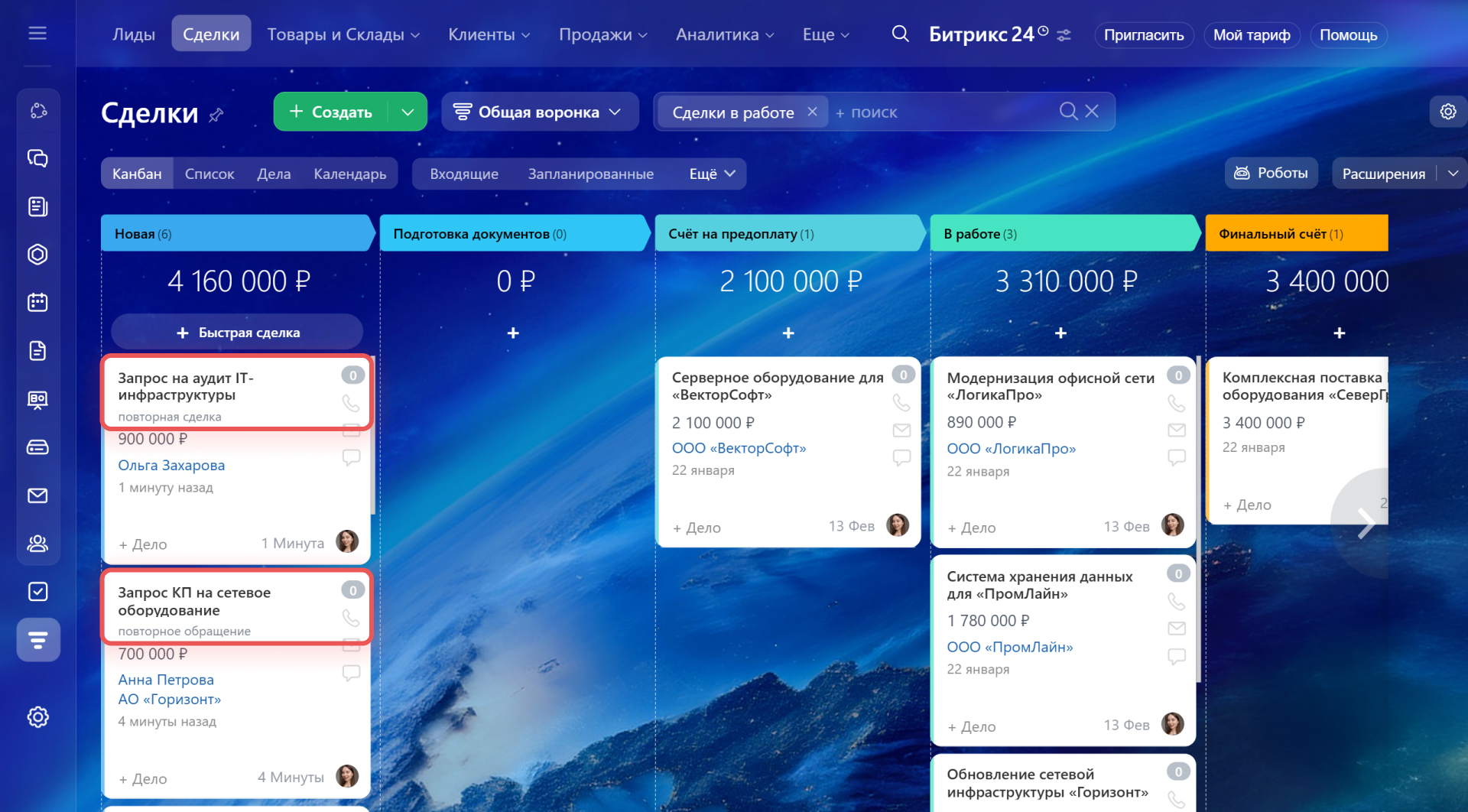Viewport: 1468px width, 812px height.
Task: Click phone icon on ВекторСофт deal card
Action: (901, 402)
